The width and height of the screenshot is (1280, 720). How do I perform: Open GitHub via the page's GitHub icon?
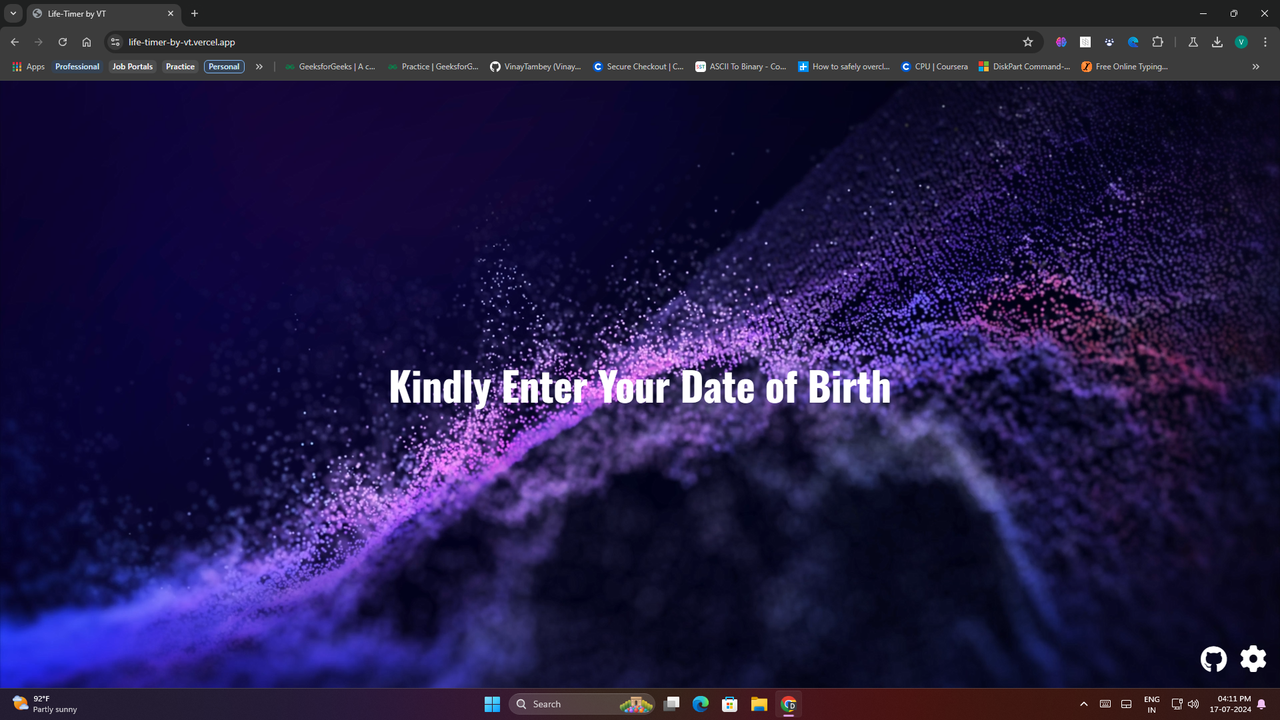(1213, 658)
